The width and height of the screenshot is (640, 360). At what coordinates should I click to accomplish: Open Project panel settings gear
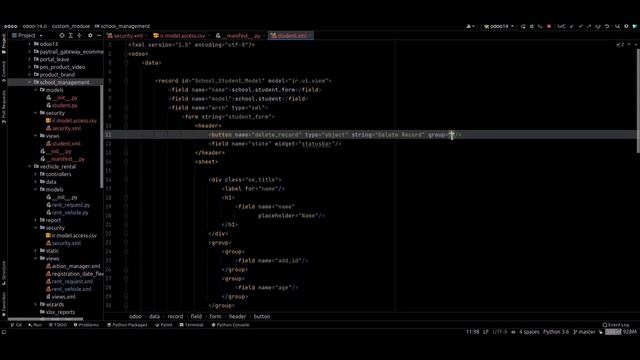pos(90,36)
